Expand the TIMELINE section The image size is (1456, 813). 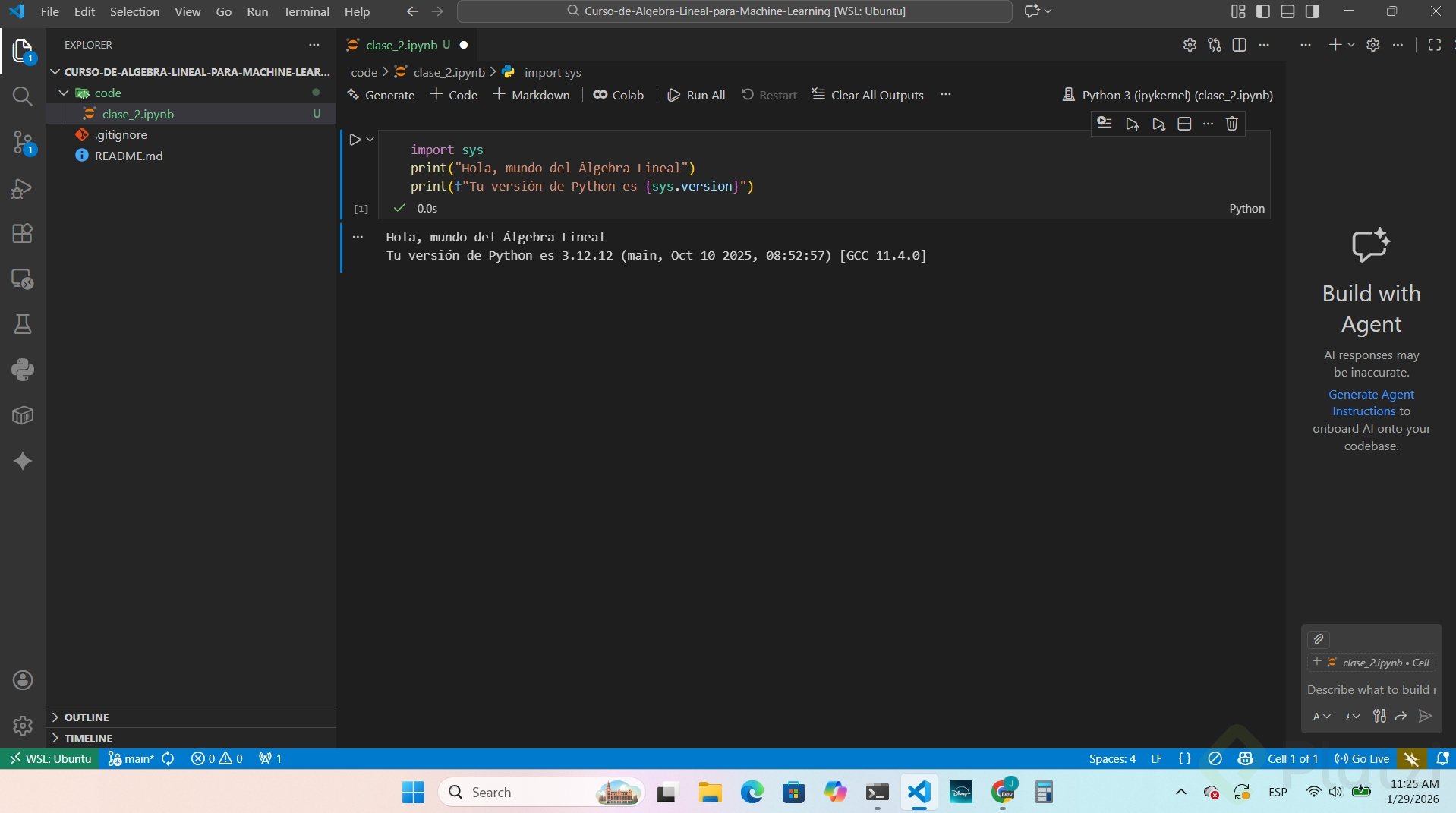pos(87,739)
